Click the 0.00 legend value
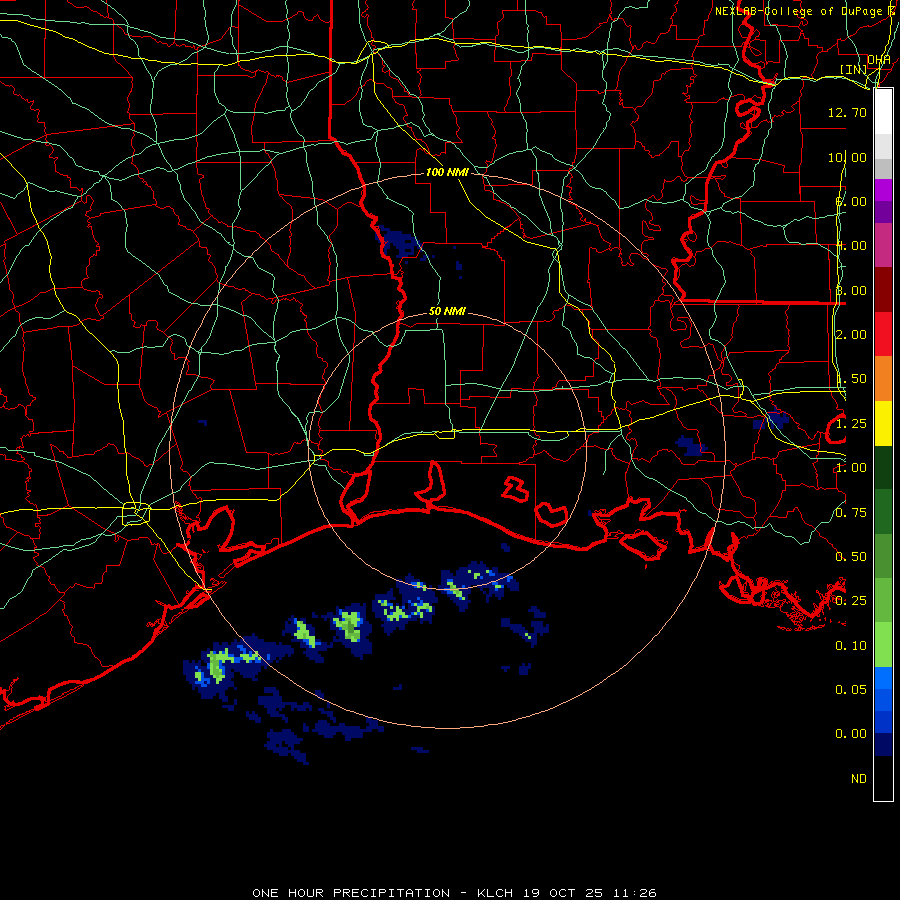Screen dimensions: 900x900 pyautogui.click(x=851, y=734)
